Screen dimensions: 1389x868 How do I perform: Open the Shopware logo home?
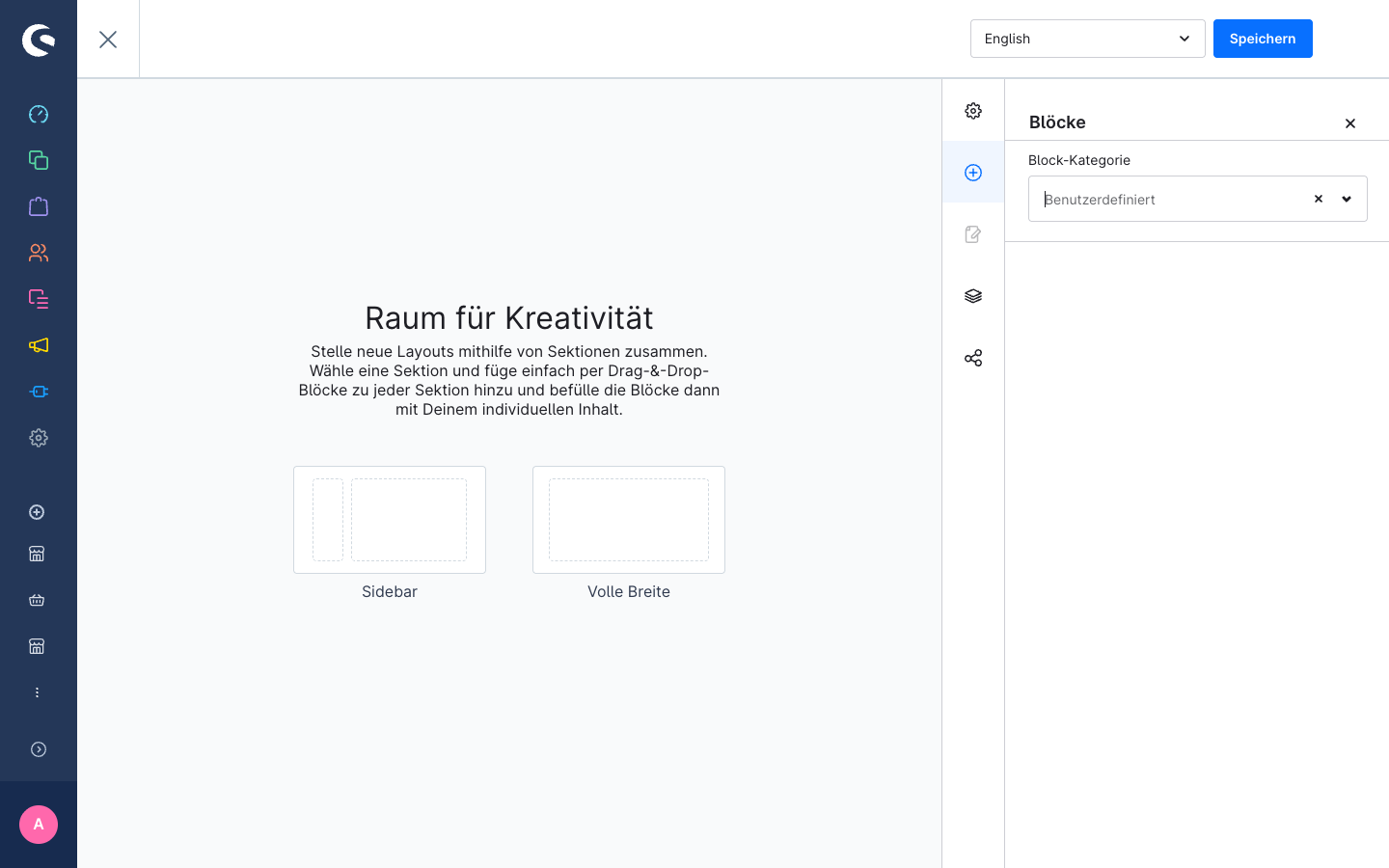(39, 40)
